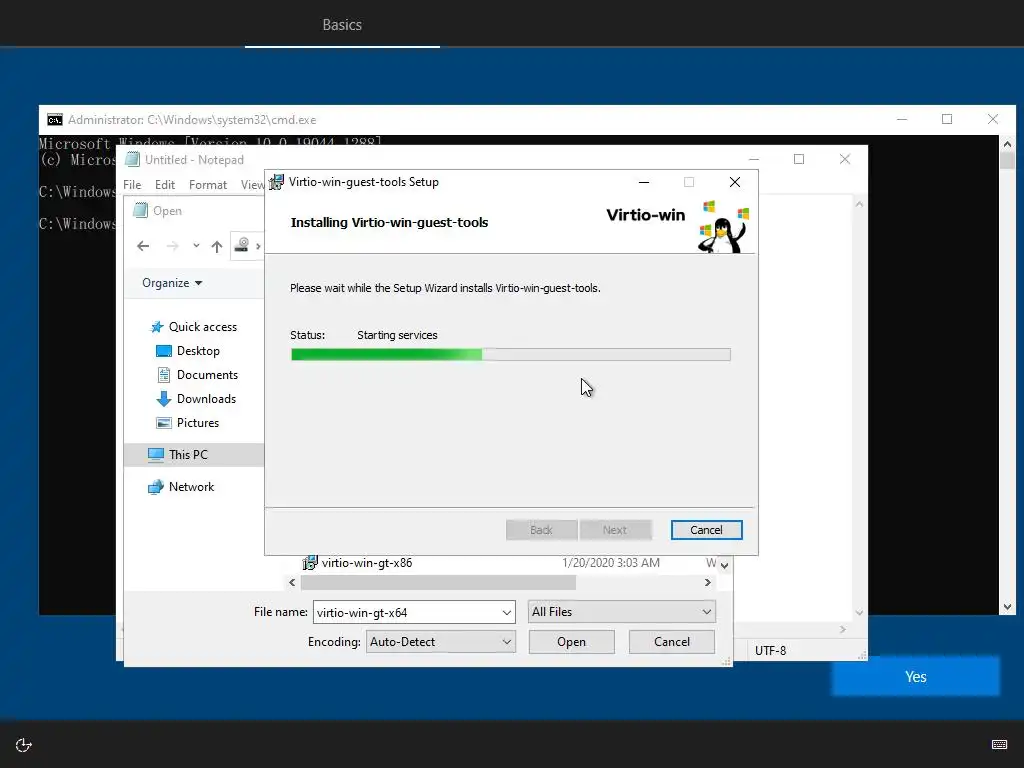Image resolution: width=1024 pixels, height=768 pixels.
Task: Click the Open dialog title icon
Action: pos(140,210)
